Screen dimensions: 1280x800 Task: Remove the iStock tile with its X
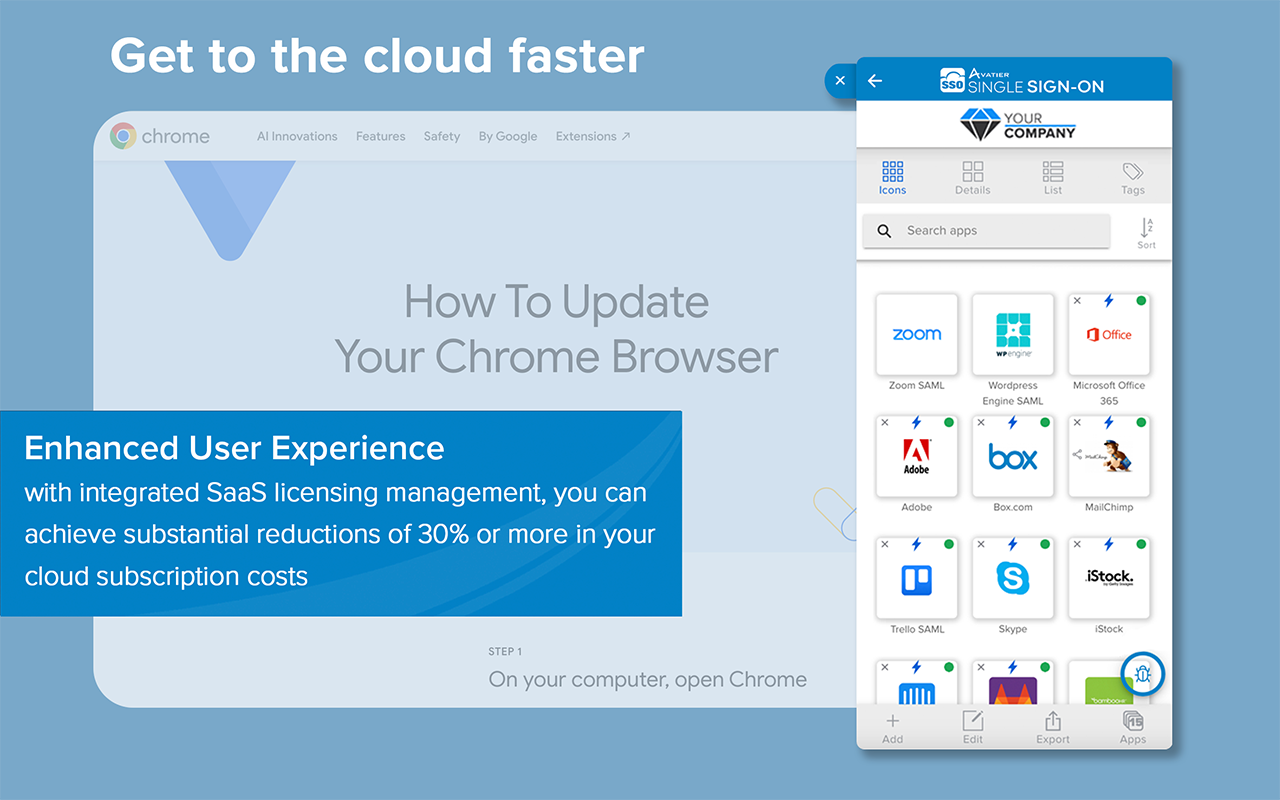click(1077, 545)
